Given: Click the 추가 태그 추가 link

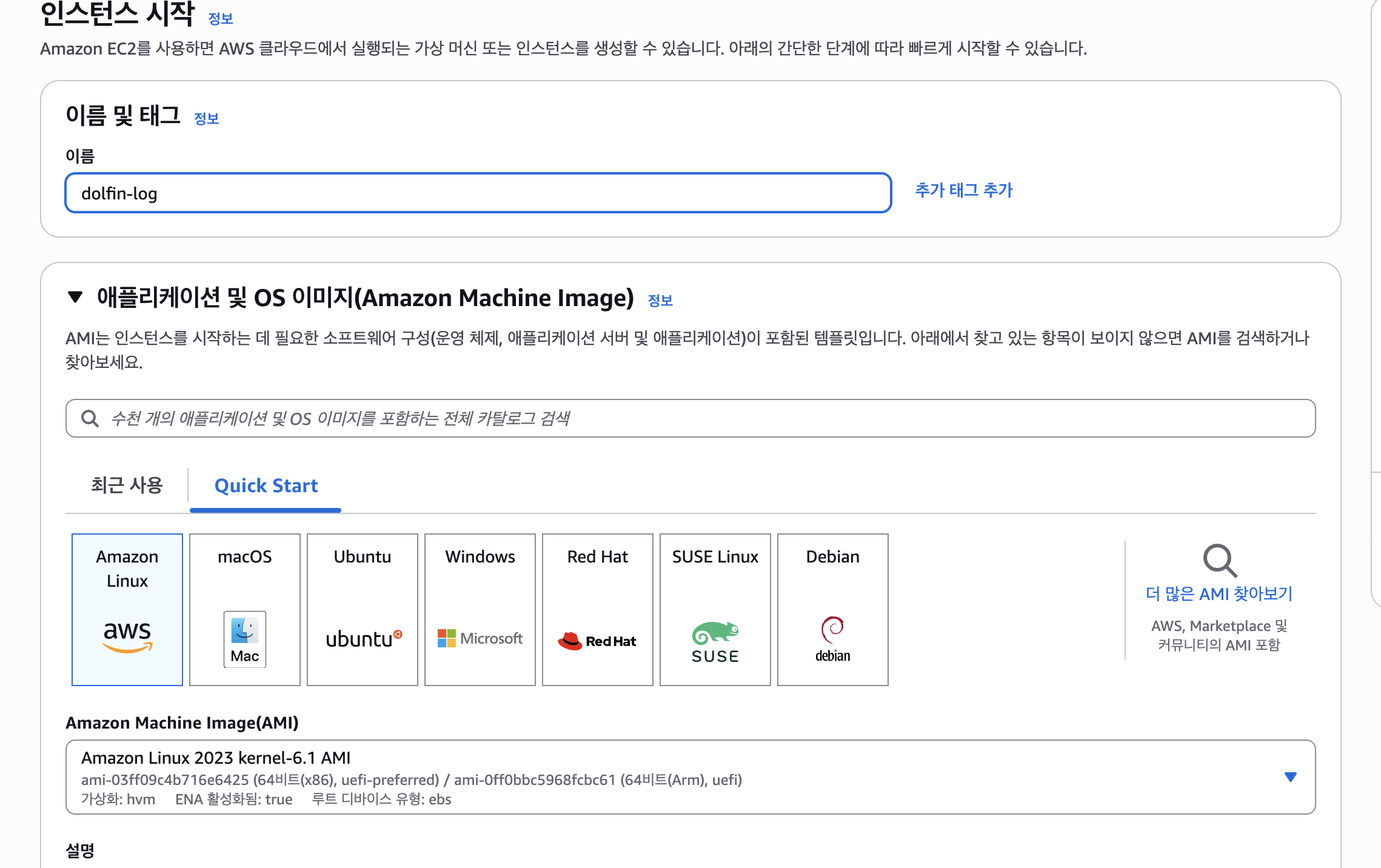Looking at the screenshot, I should [x=963, y=190].
